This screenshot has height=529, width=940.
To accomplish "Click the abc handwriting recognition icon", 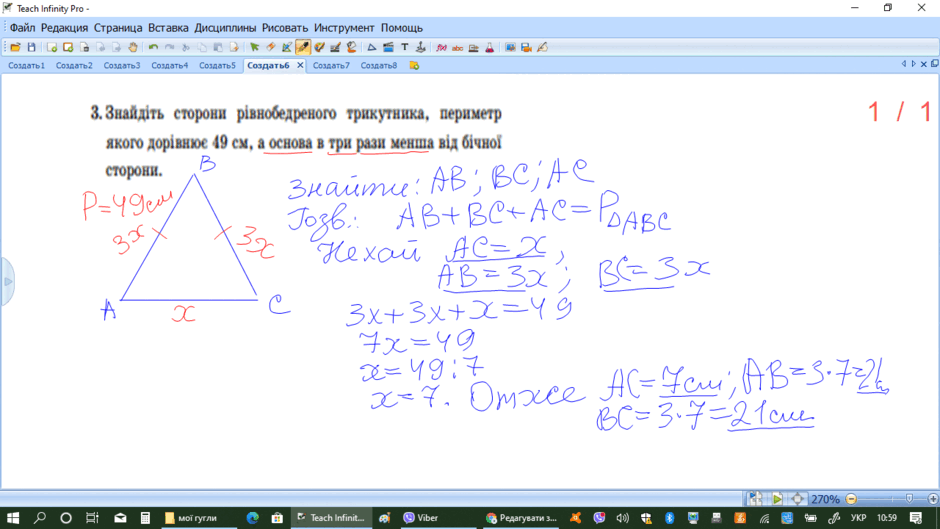I will [457, 47].
